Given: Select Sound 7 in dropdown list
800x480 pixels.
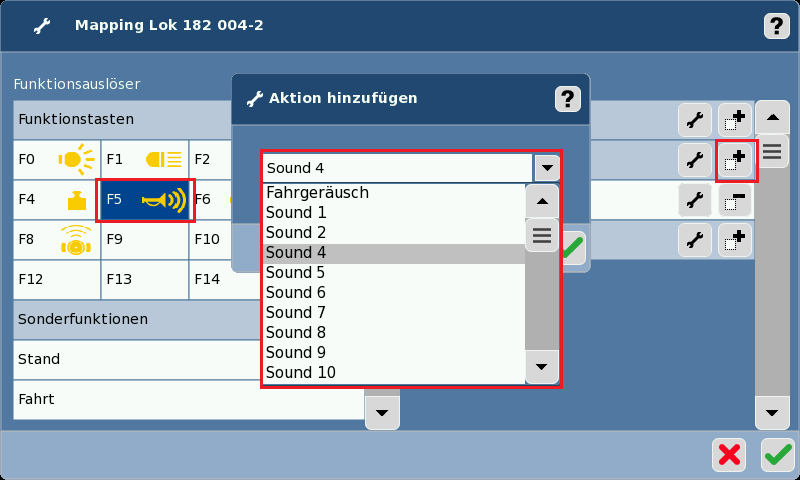Looking at the screenshot, I should tap(394, 313).
